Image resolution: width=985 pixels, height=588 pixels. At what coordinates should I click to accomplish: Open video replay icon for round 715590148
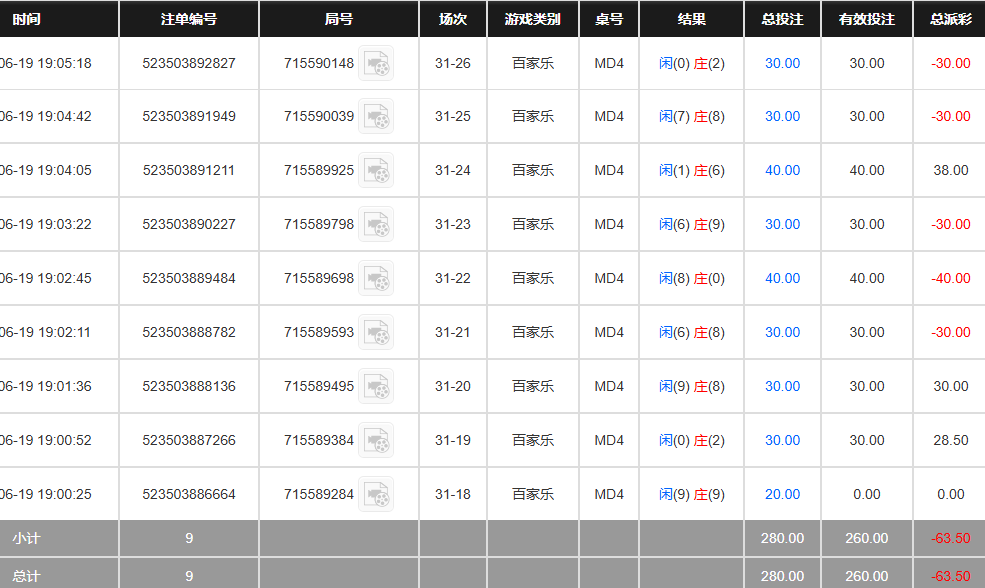(x=376, y=63)
